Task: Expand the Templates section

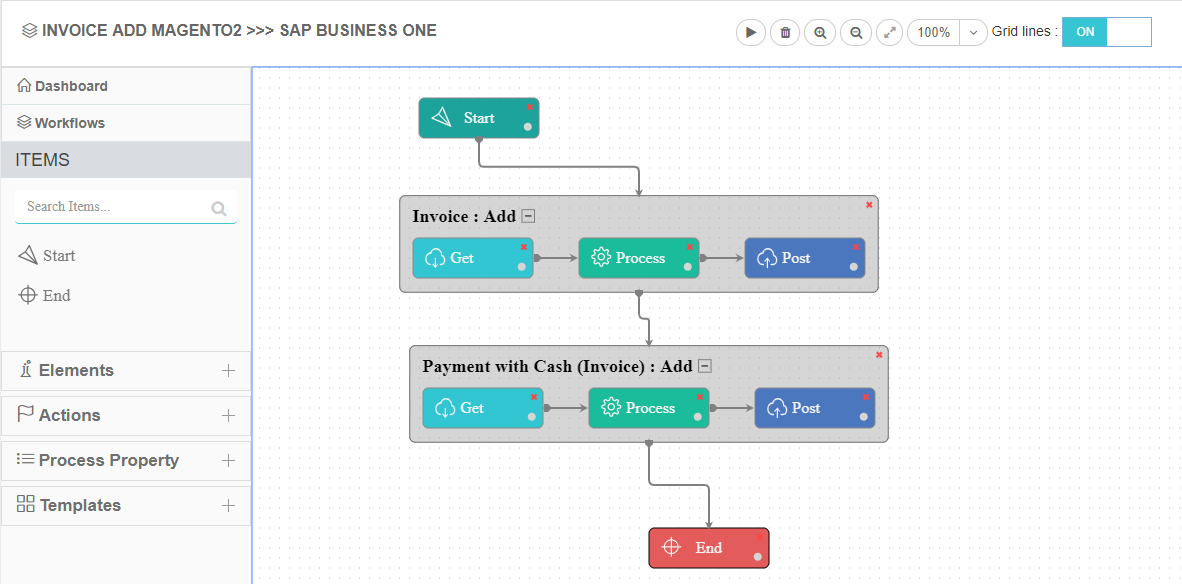Action: [228, 505]
